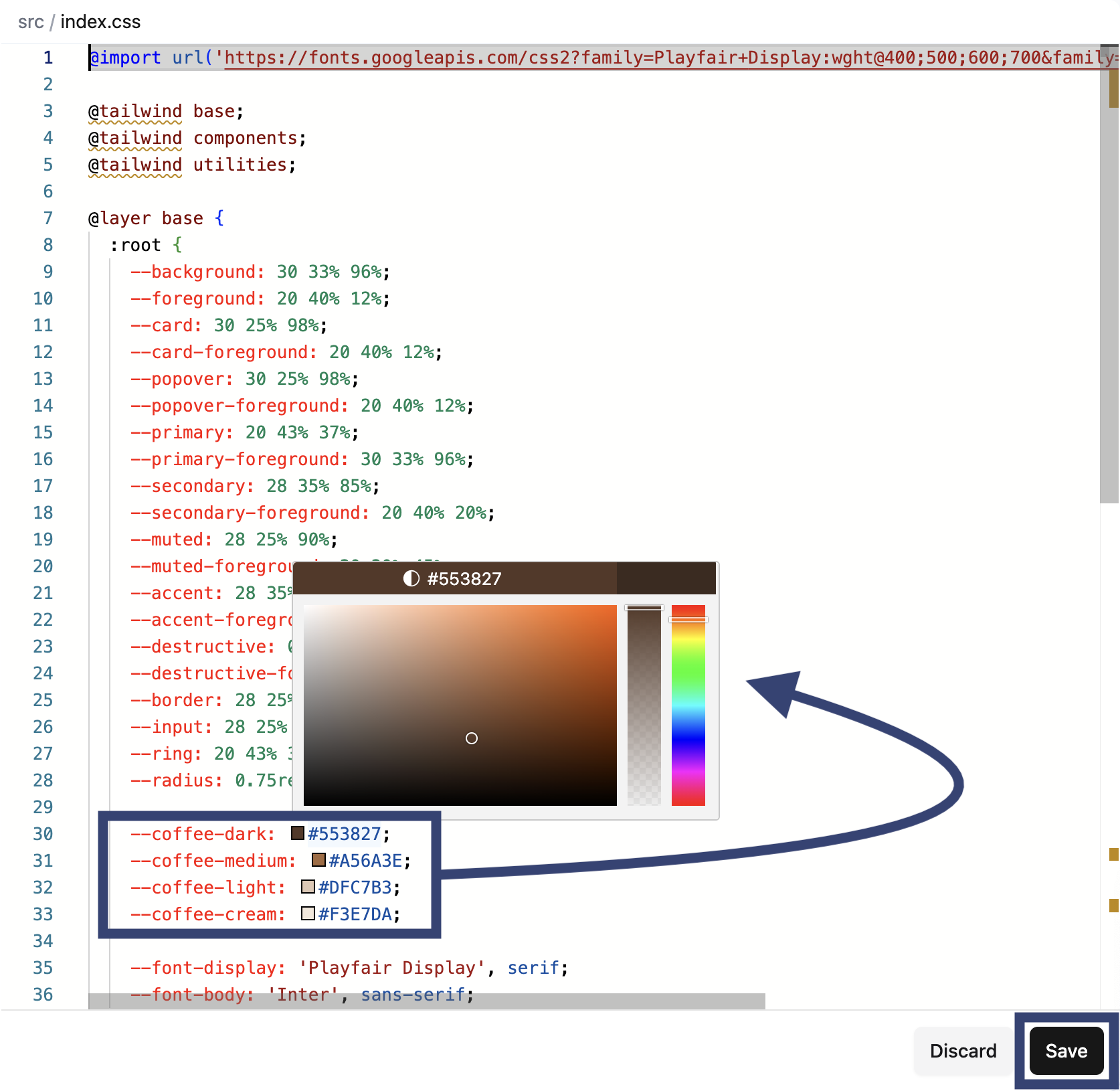Image resolution: width=1120 pixels, height=1091 pixels.
Task: Click '--card-foreground' variable
Action: click(x=219, y=352)
